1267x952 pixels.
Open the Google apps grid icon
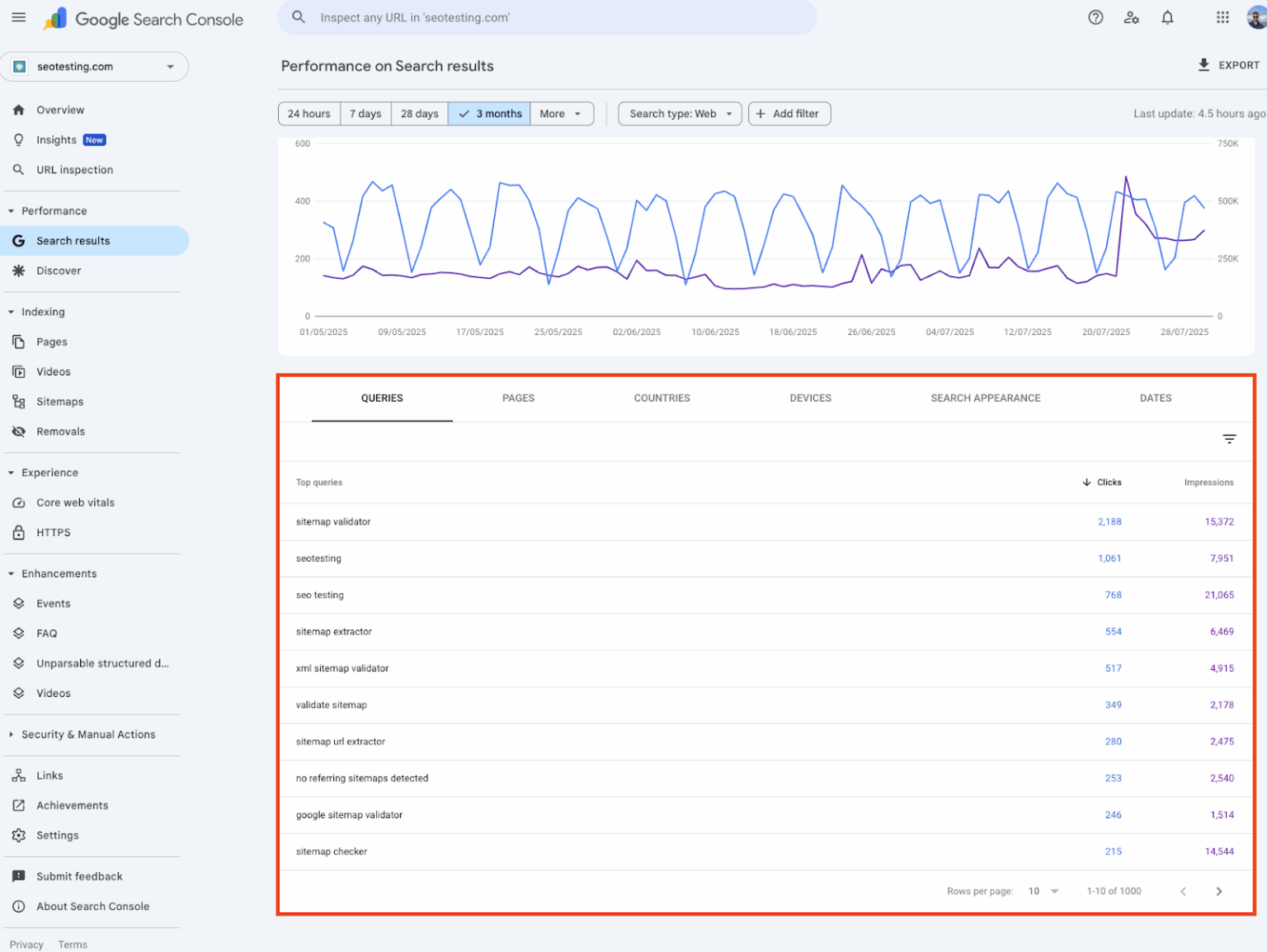[x=1222, y=16]
